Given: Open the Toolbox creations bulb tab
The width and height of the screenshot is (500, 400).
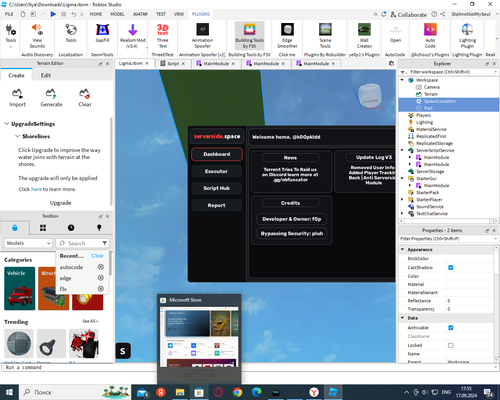Looking at the screenshot, I should 99,228.
